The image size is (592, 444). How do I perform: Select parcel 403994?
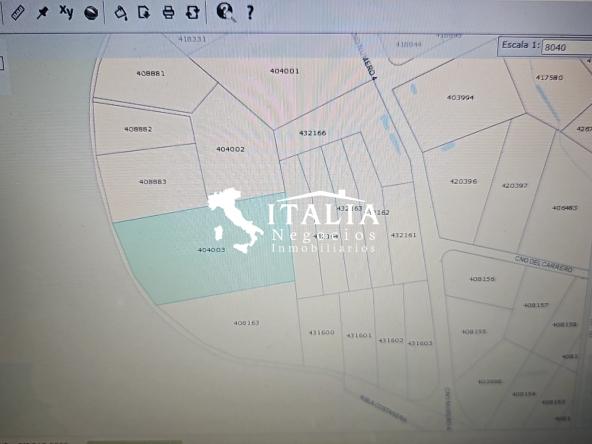[460, 97]
